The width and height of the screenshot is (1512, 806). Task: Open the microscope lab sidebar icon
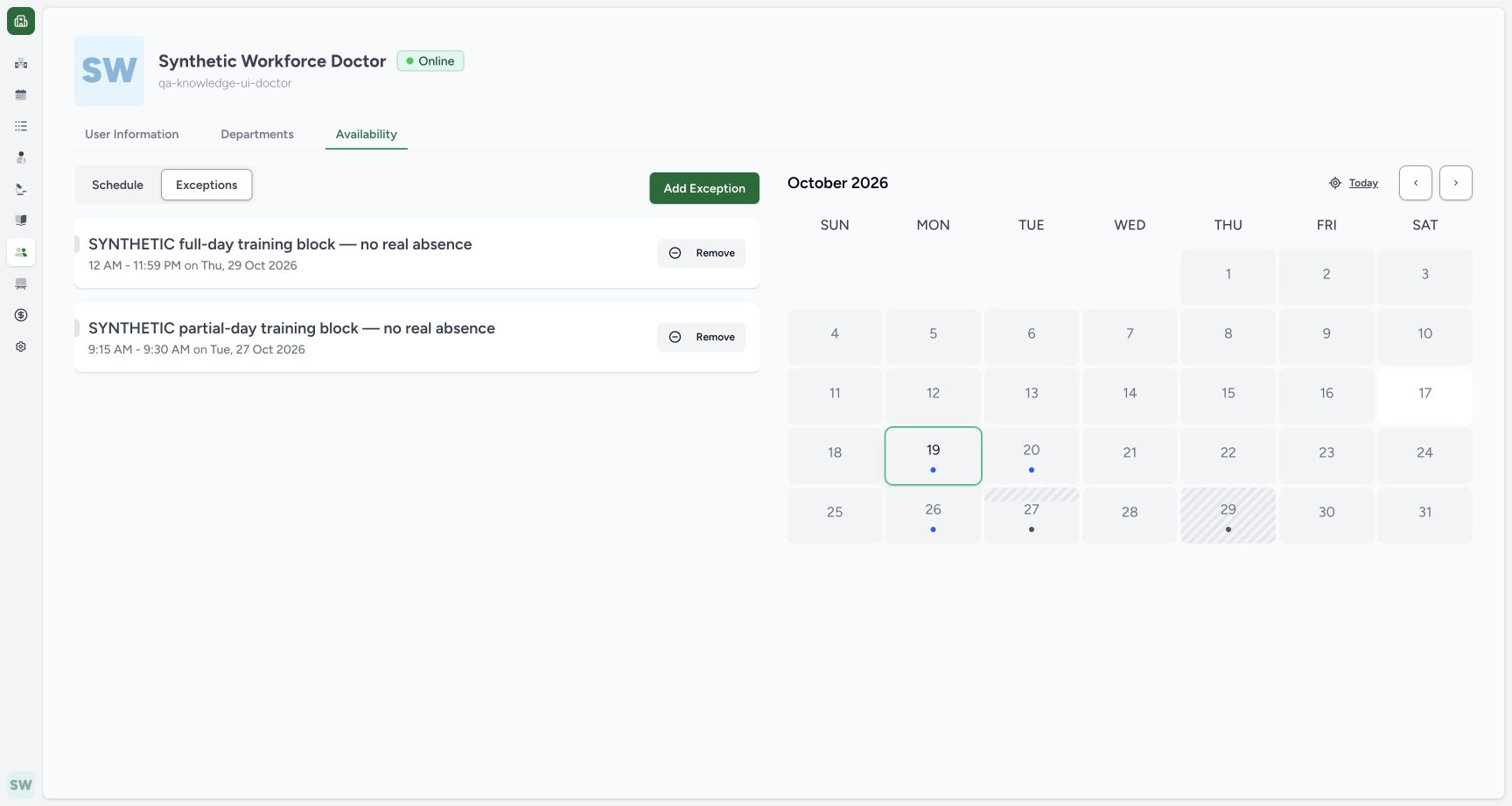pos(21,189)
